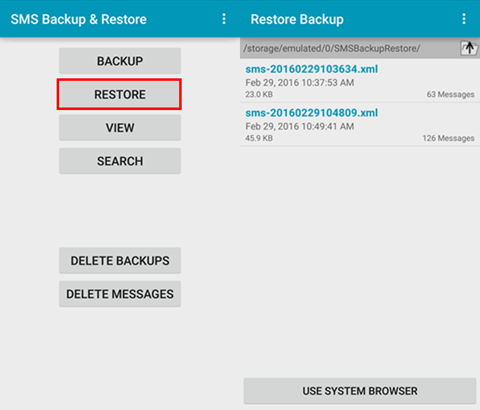Click the /storage/emulated/0/SMSBackupRestore/ path
Image resolution: width=480 pixels, height=410 pixels.
point(332,49)
